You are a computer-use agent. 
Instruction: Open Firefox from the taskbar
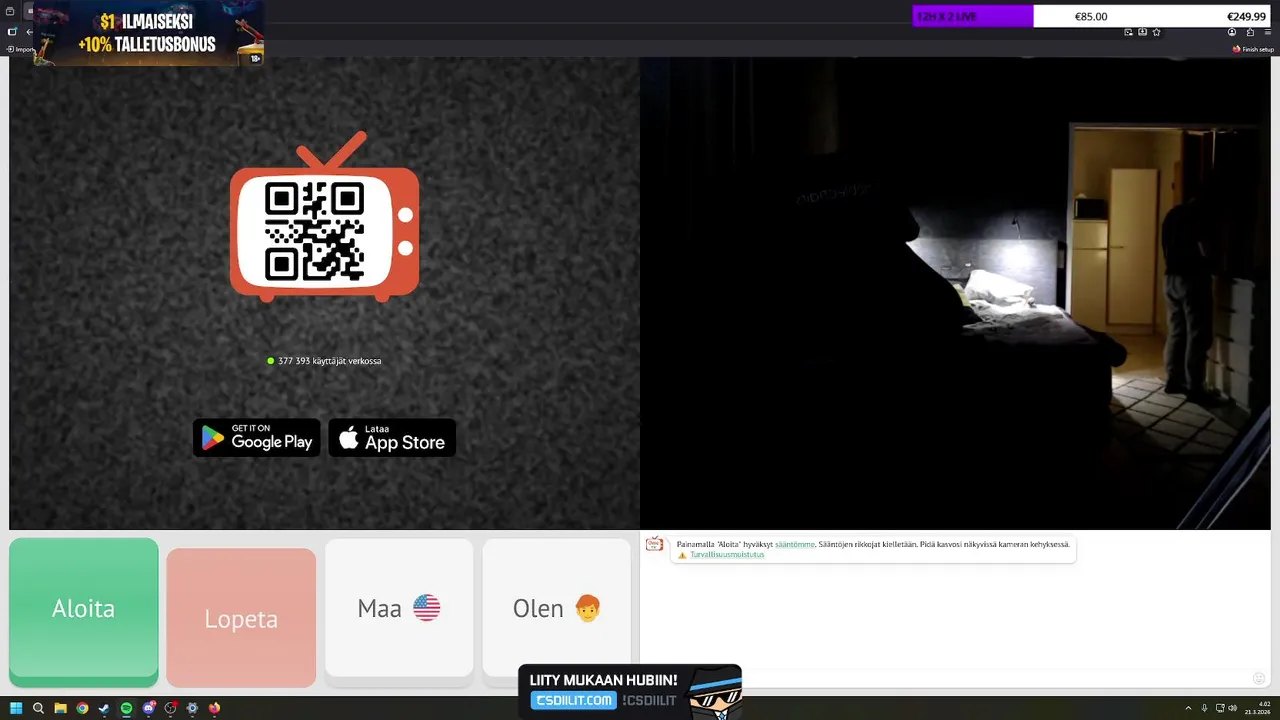[x=214, y=708]
